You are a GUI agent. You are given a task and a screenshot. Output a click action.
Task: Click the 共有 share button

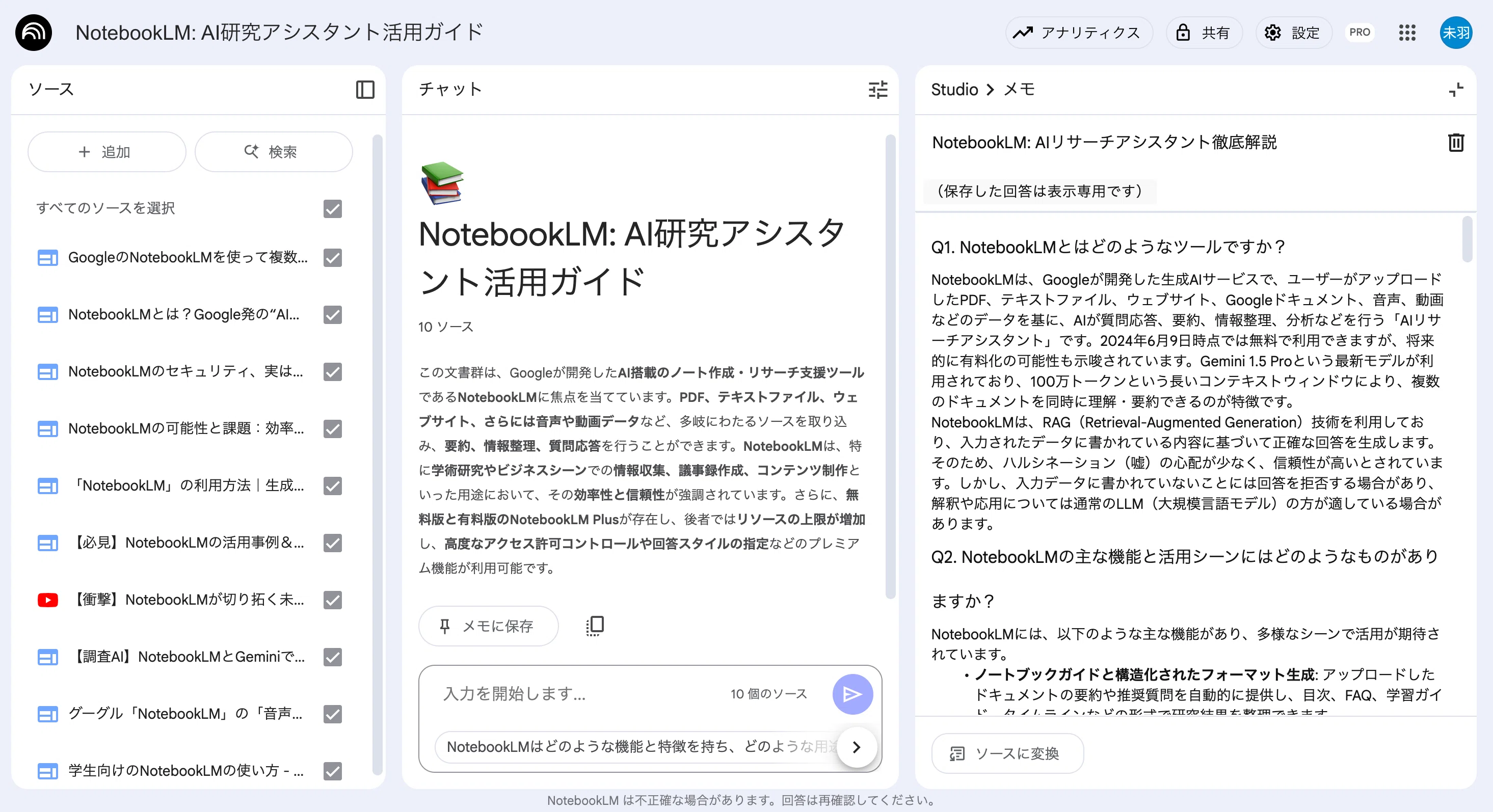click(1204, 33)
